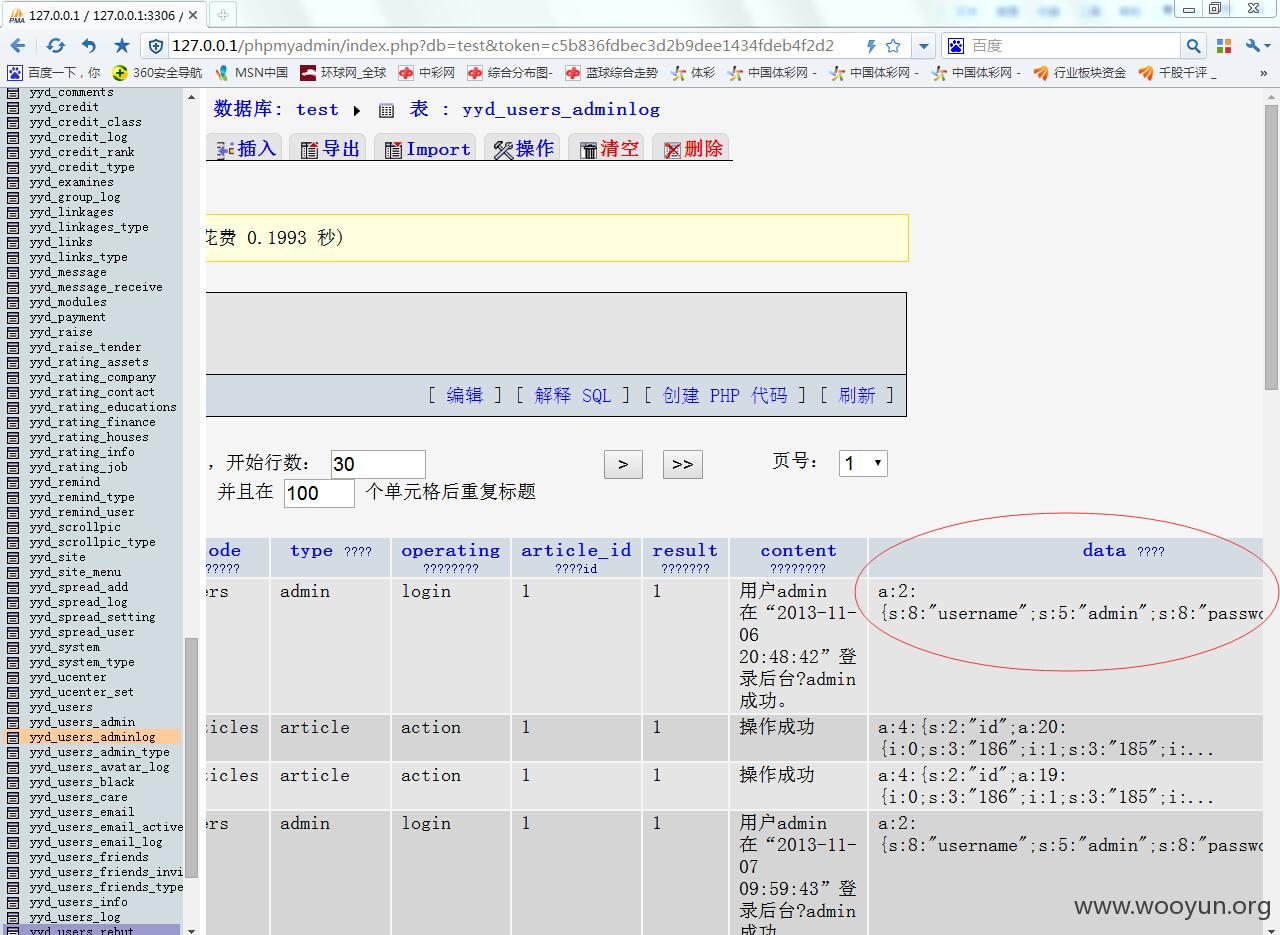Screen dimensions: 1280x935
Task: Click the yyd_users_adminlog table breadcrumb link
Action: click(x=561, y=109)
